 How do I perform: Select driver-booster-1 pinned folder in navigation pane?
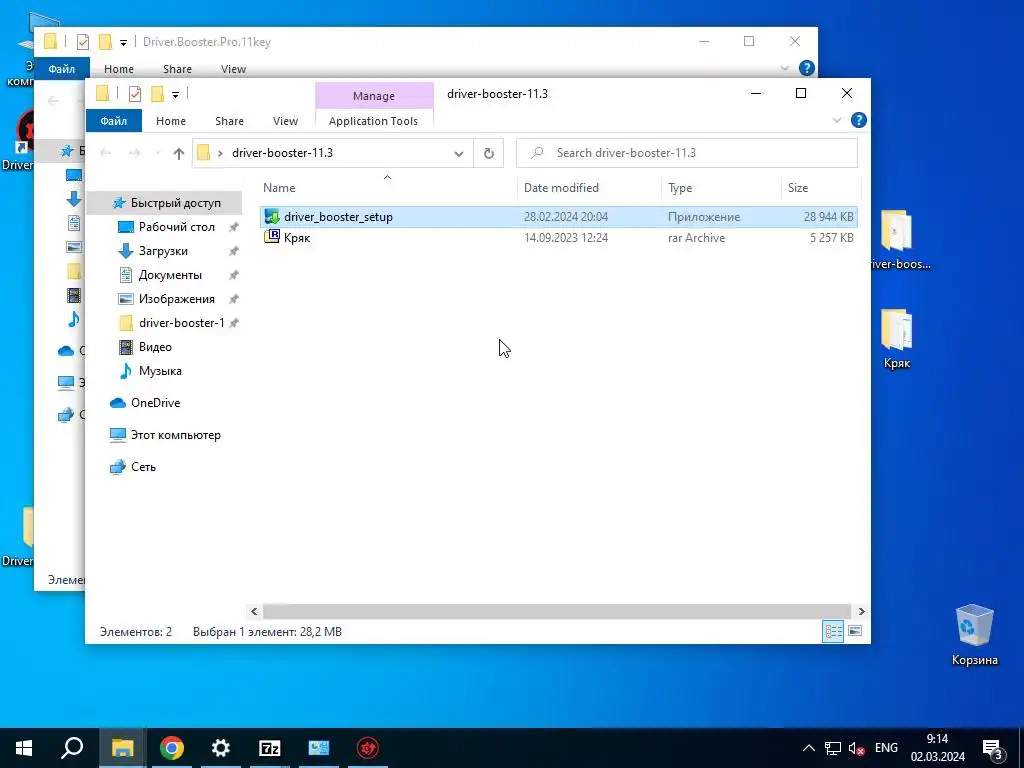181,323
